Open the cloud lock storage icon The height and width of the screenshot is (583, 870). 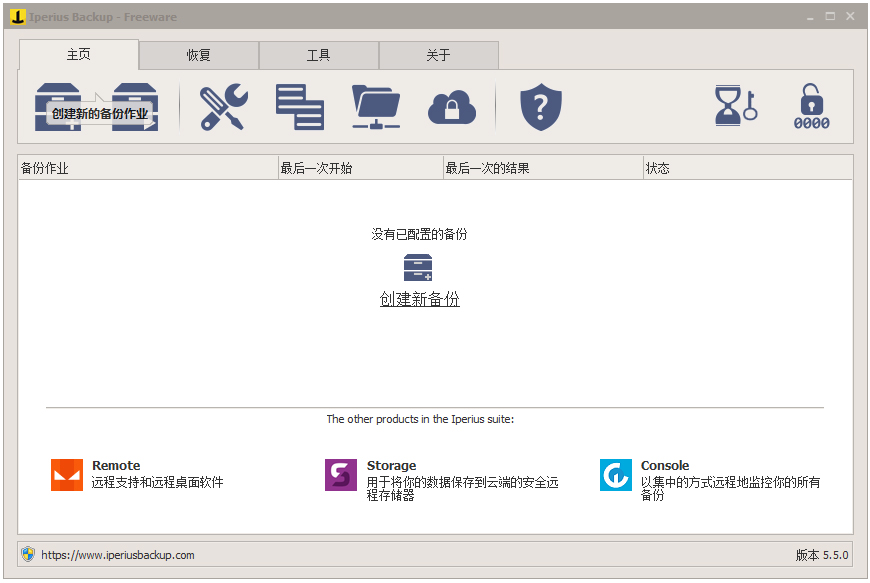pos(452,107)
